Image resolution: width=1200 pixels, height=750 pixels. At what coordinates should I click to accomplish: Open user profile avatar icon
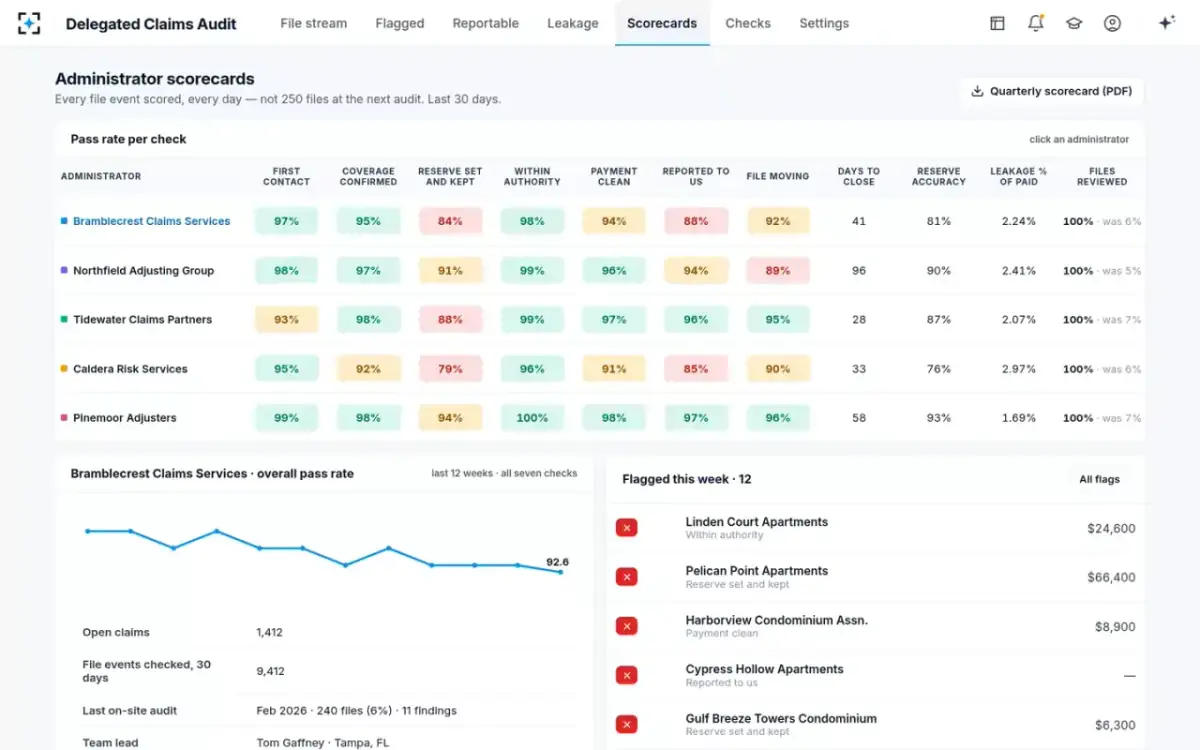click(1112, 23)
